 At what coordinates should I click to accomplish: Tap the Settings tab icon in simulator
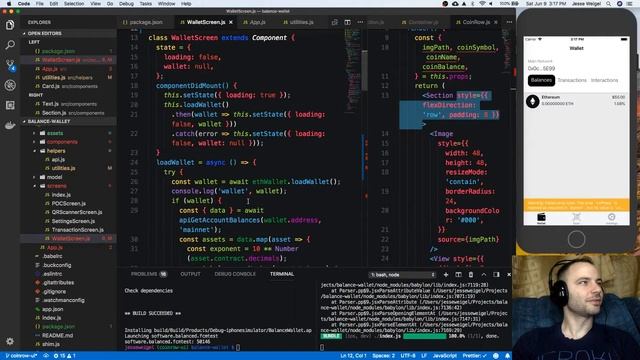[x=611, y=218]
